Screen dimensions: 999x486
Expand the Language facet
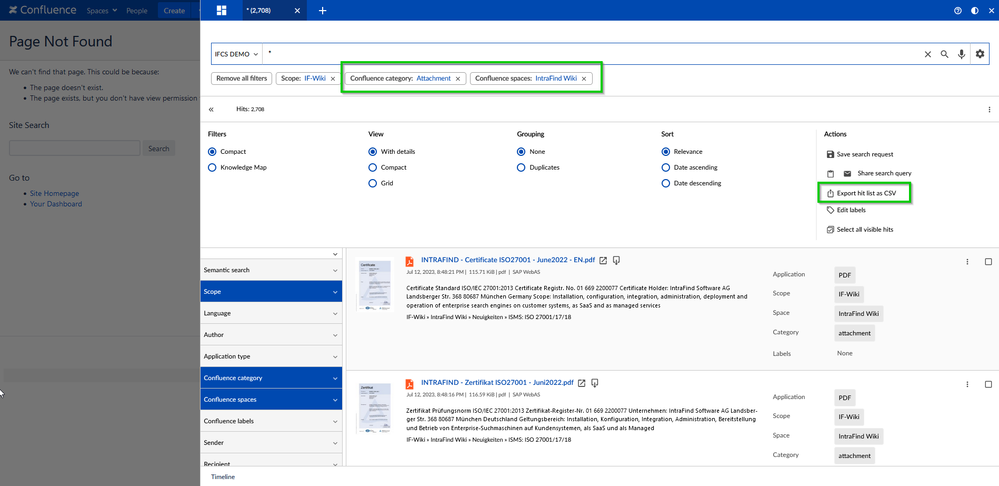tap(270, 313)
